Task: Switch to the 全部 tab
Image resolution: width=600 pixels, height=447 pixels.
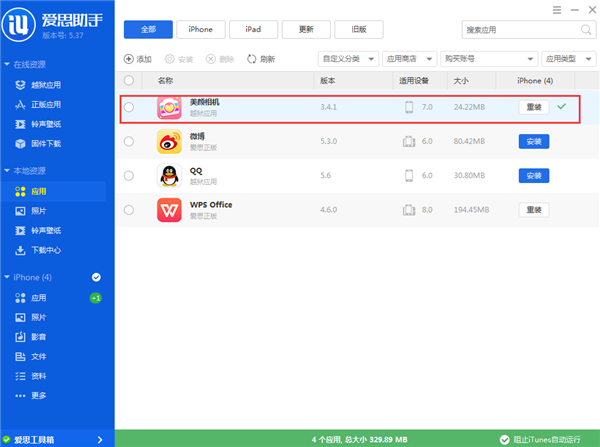Action: click(148, 29)
